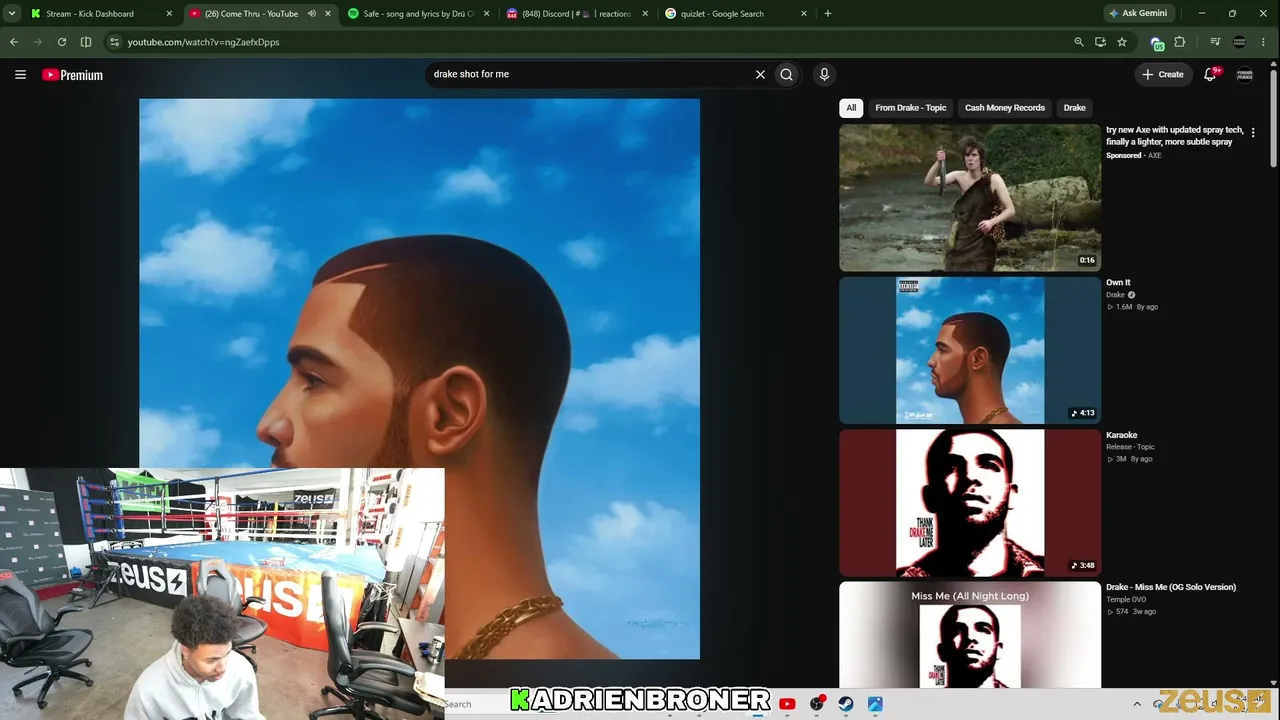Open Ask Gemini
Image resolution: width=1280 pixels, height=720 pixels.
click(1138, 14)
